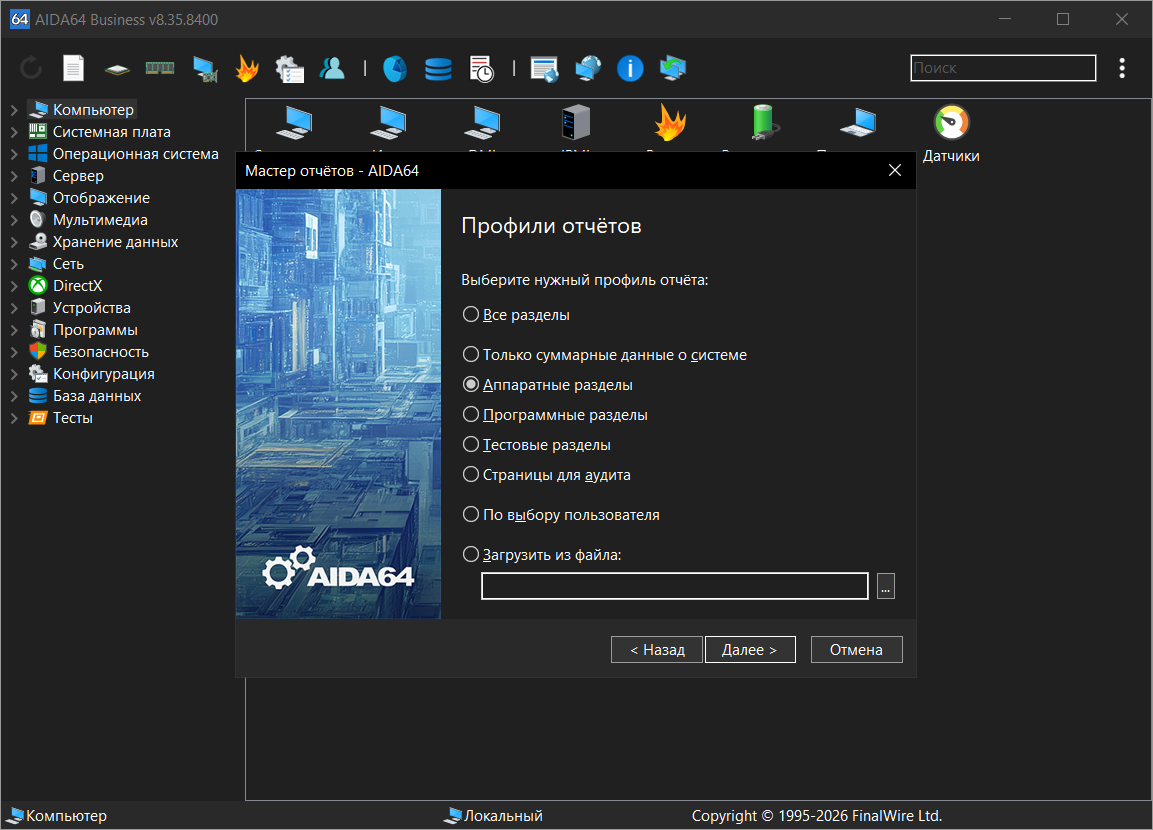Choose the 'Тестовые разделы' profile

point(537,445)
